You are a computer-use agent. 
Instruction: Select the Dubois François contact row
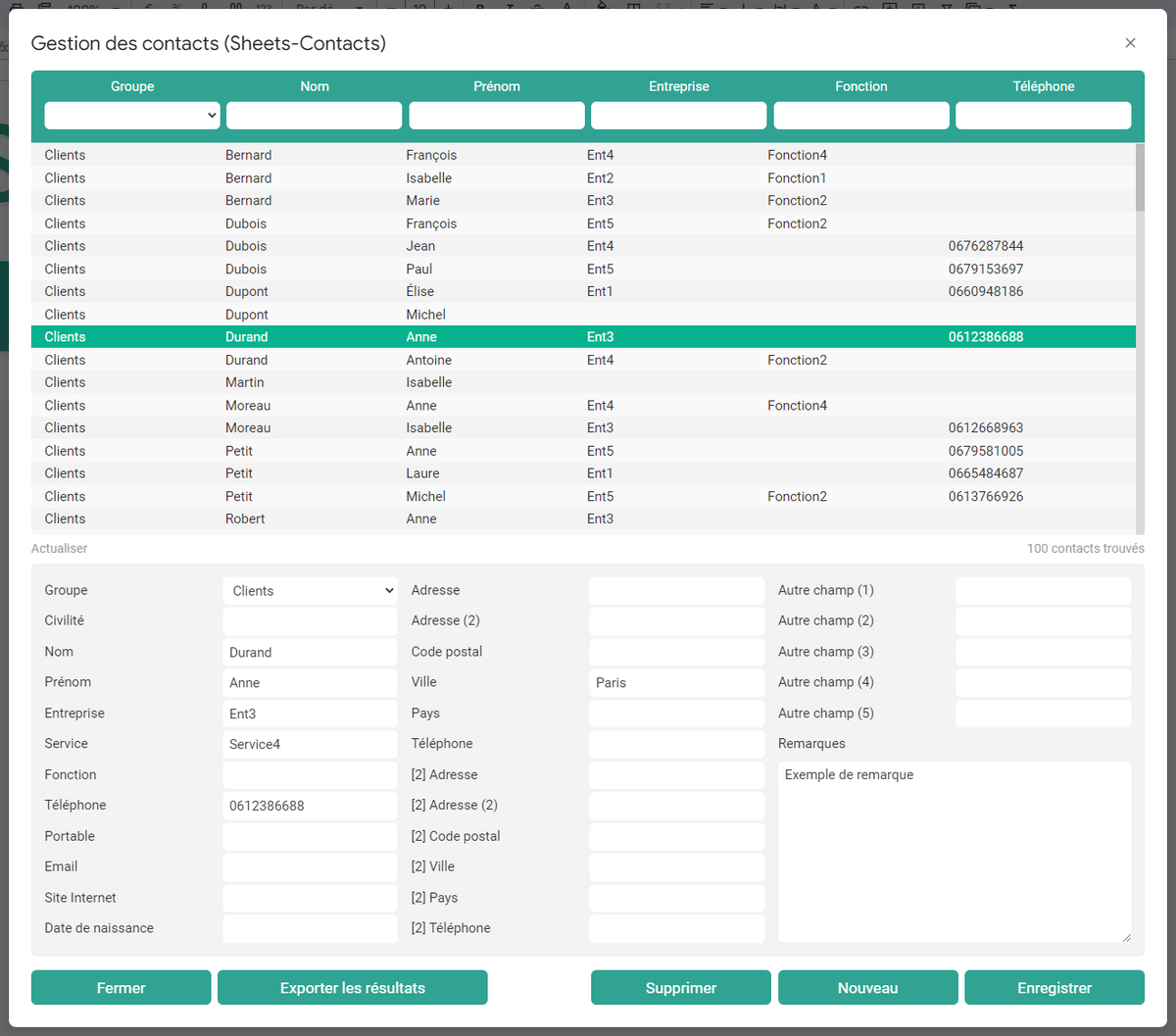point(583,223)
